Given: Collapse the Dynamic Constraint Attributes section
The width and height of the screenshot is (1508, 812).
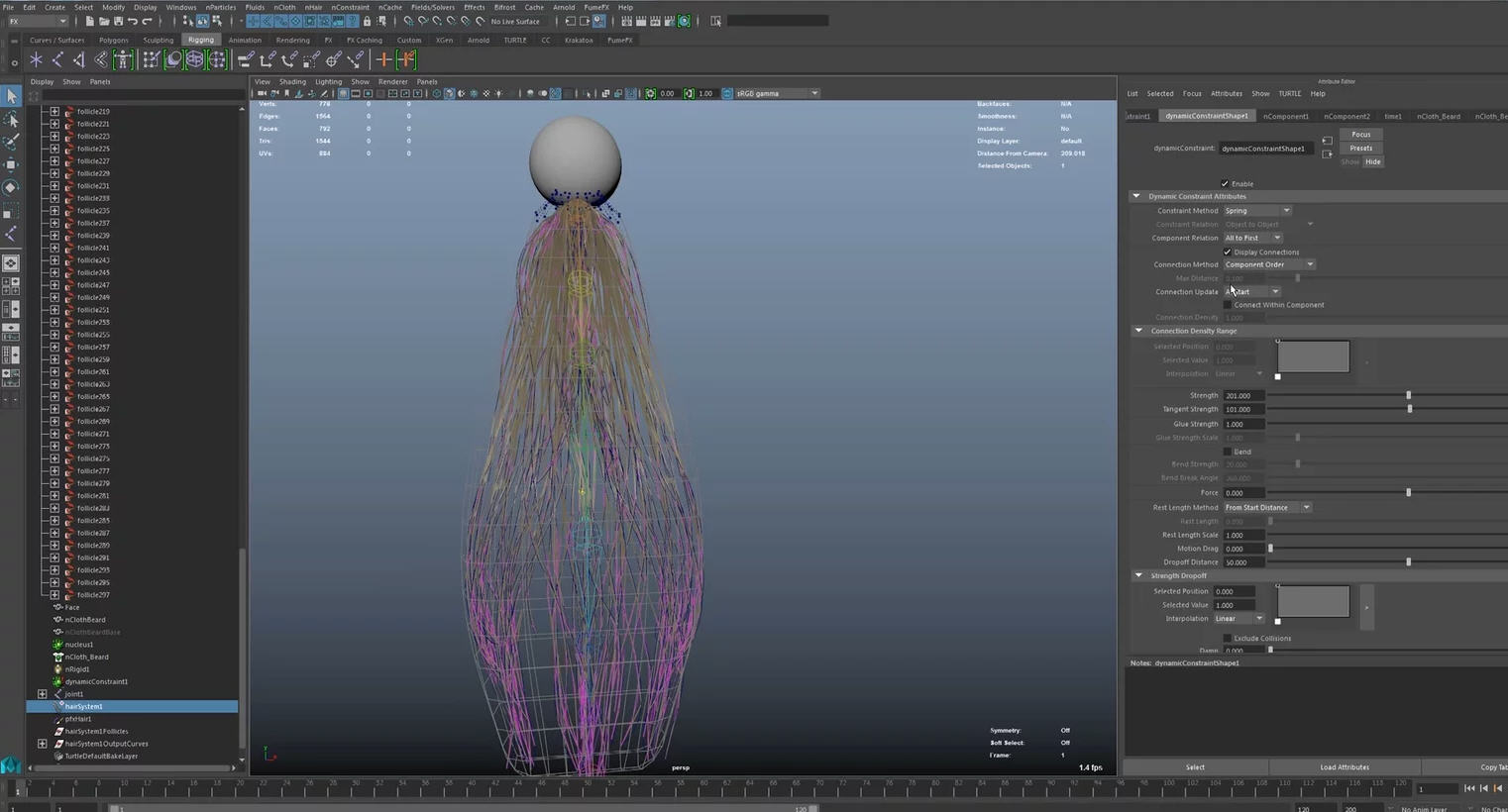Looking at the screenshot, I should 1136,195.
